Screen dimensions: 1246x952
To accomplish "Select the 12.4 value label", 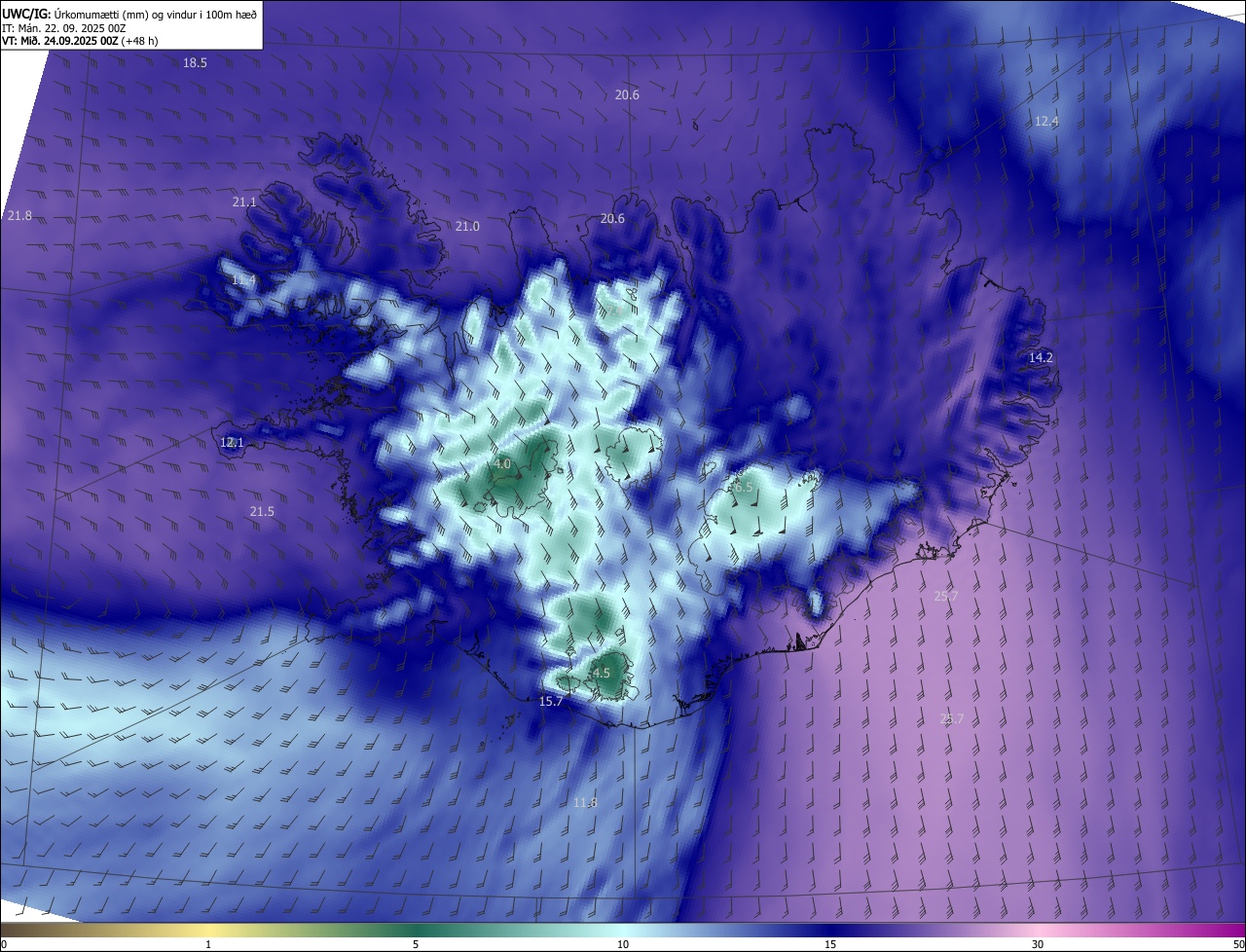I will (1046, 121).
